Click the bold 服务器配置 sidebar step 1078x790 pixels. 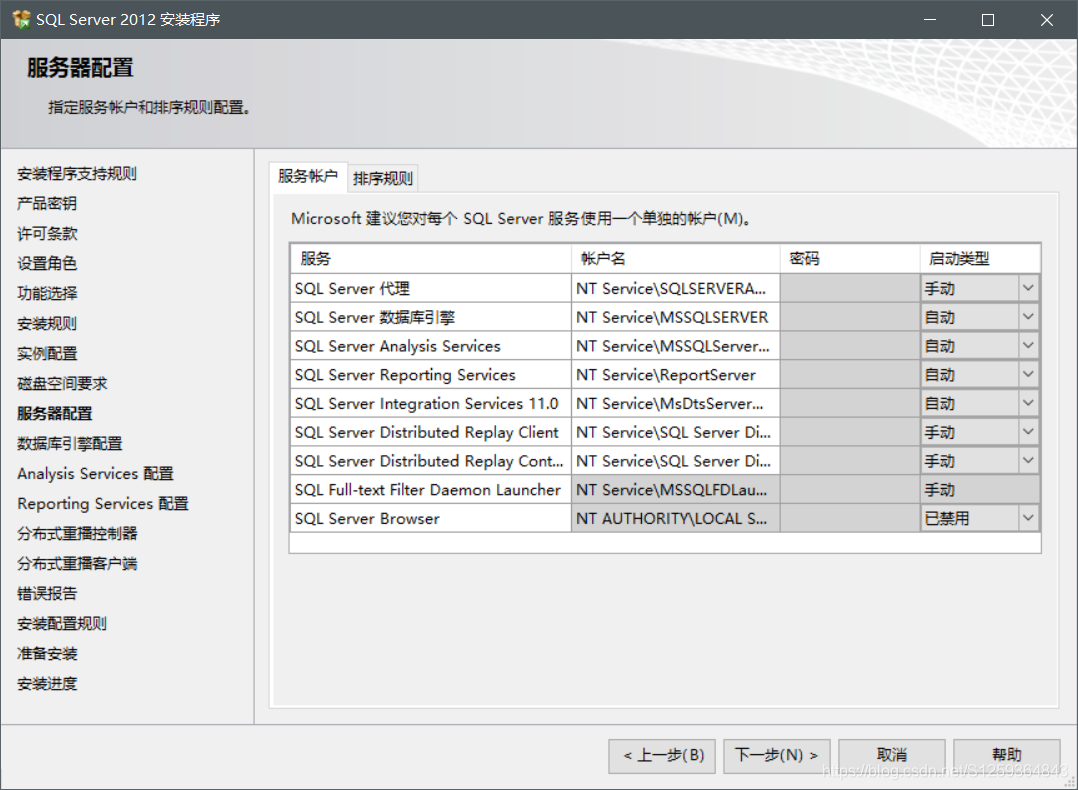pos(54,413)
